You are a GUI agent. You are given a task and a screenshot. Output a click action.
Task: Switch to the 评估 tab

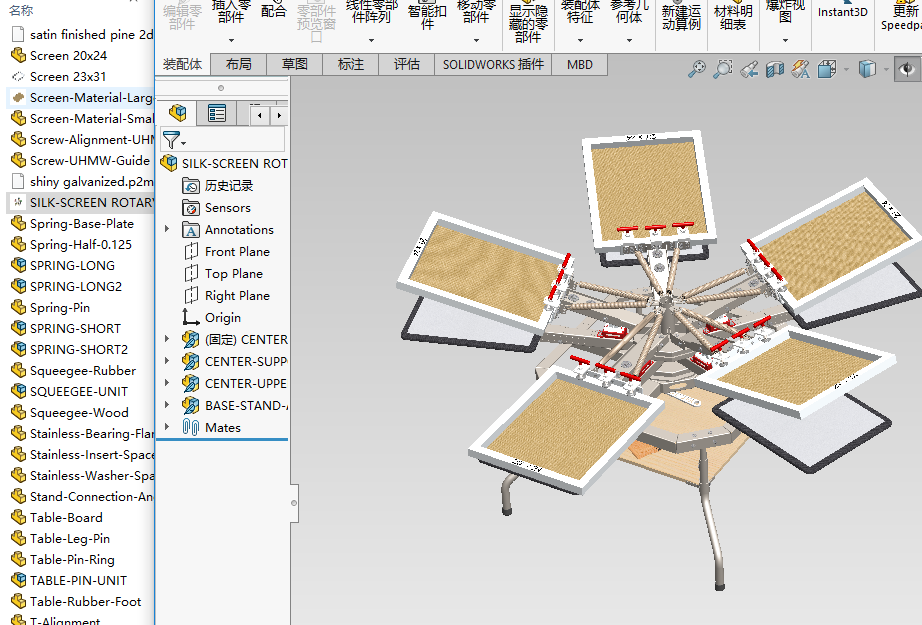(x=407, y=64)
